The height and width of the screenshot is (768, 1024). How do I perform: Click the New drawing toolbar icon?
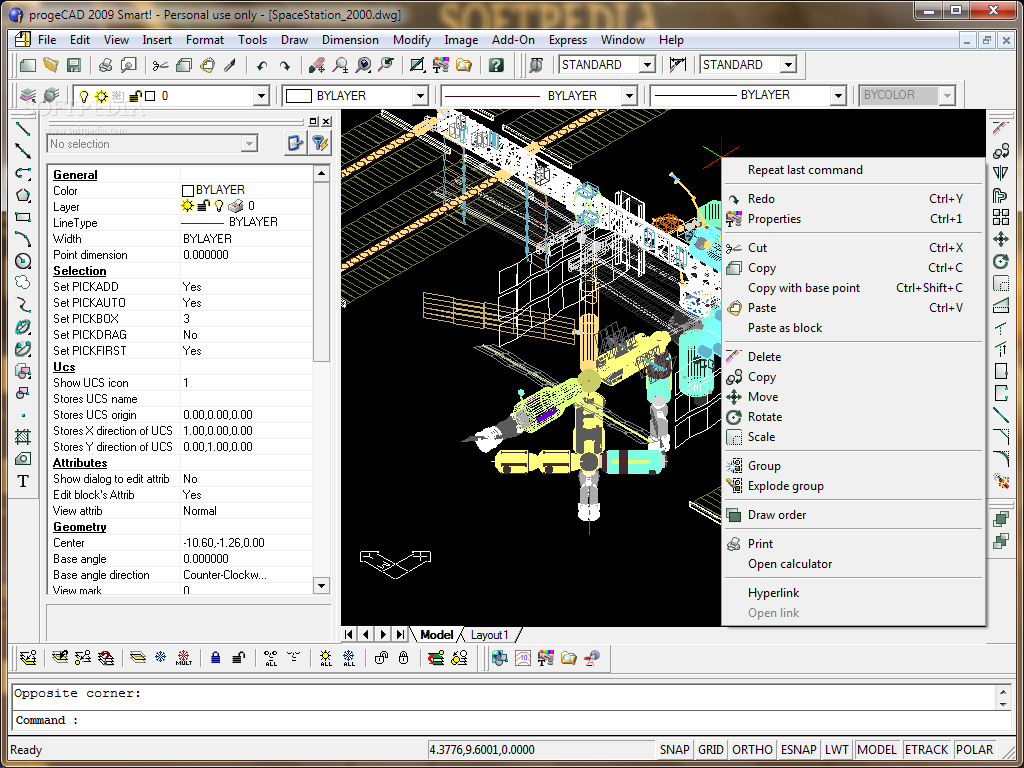coord(27,65)
